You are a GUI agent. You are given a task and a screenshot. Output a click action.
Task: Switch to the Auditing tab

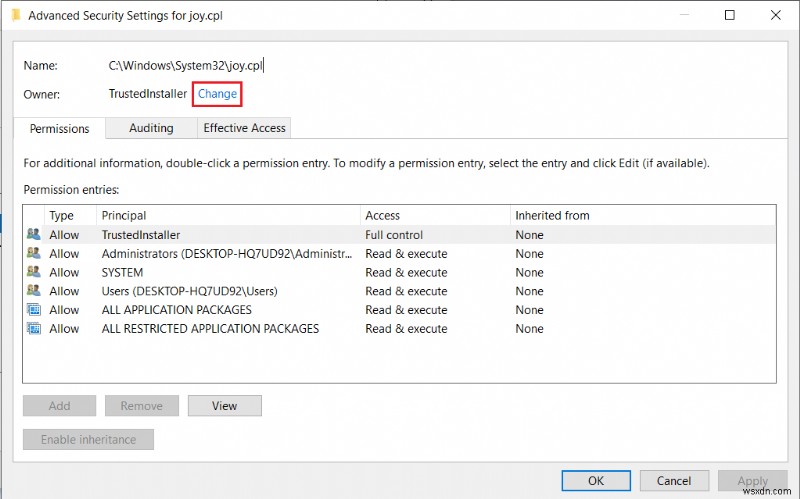(151, 128)
